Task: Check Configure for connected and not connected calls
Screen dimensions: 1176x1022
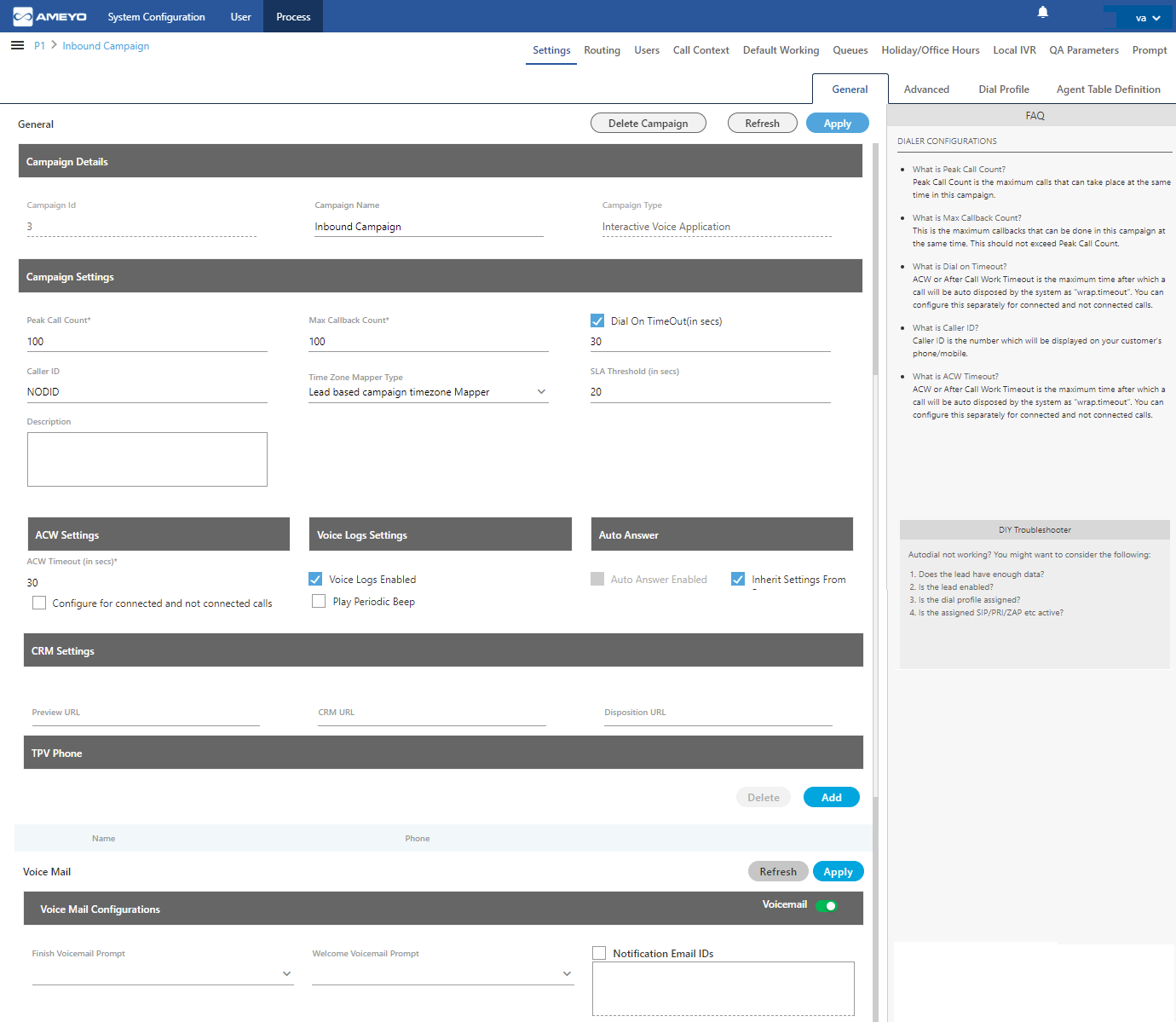Action: click(x=39, y=603)
